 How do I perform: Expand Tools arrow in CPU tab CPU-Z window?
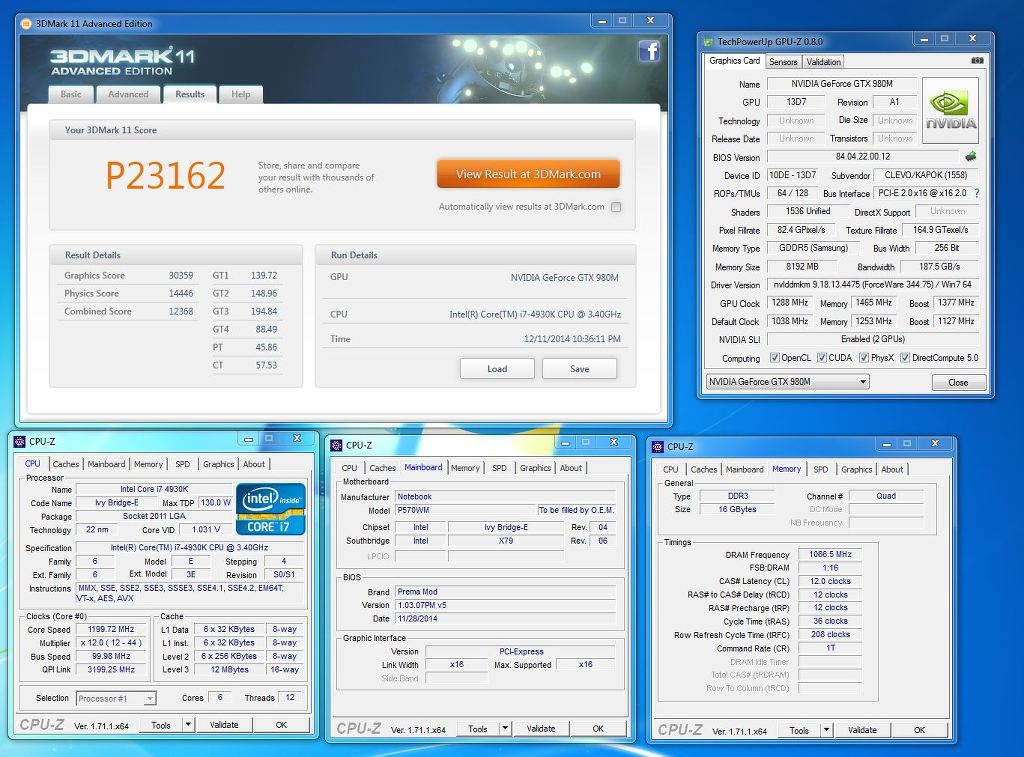pos(188,724)
